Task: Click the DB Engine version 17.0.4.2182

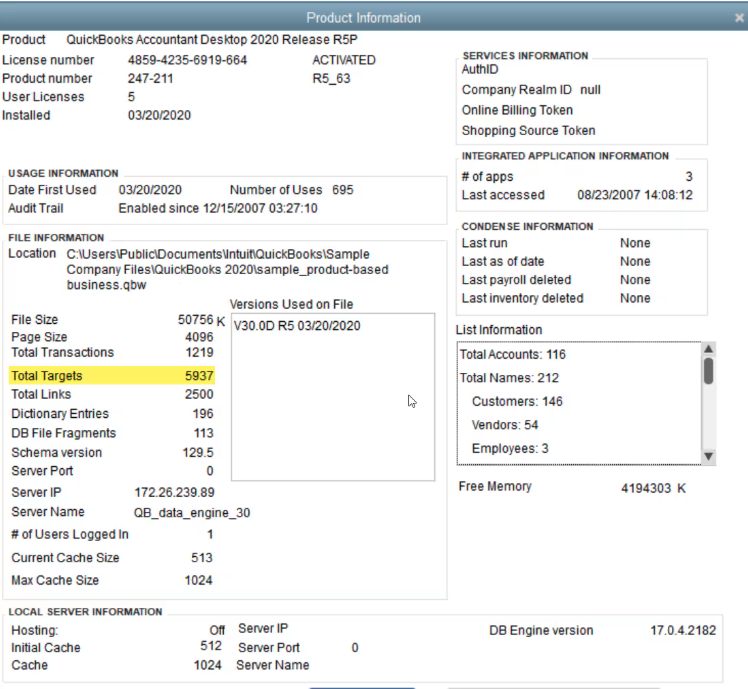Action: coord(683,631)
